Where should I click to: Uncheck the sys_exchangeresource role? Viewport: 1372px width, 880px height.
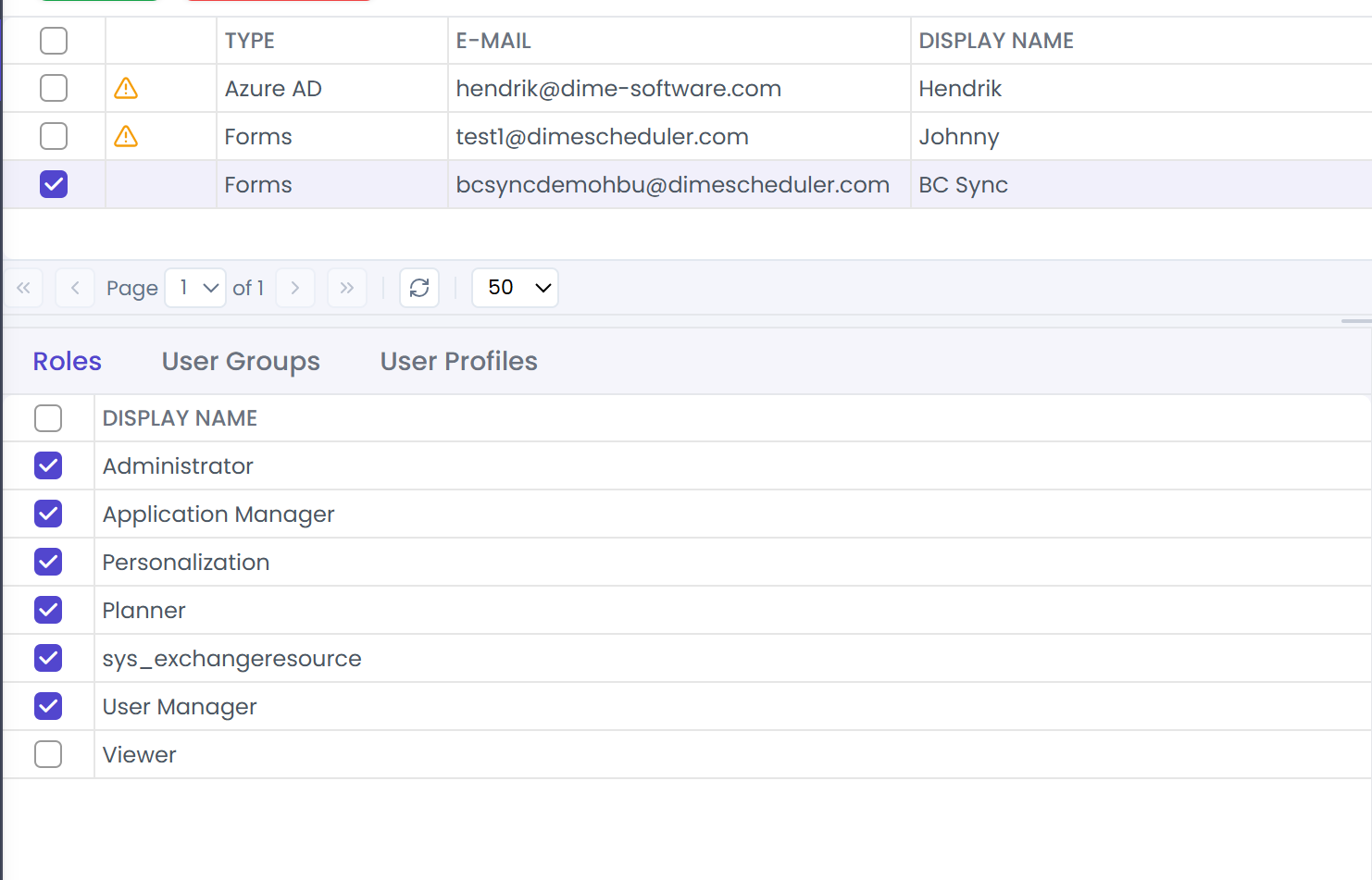(x=48, y=658)
